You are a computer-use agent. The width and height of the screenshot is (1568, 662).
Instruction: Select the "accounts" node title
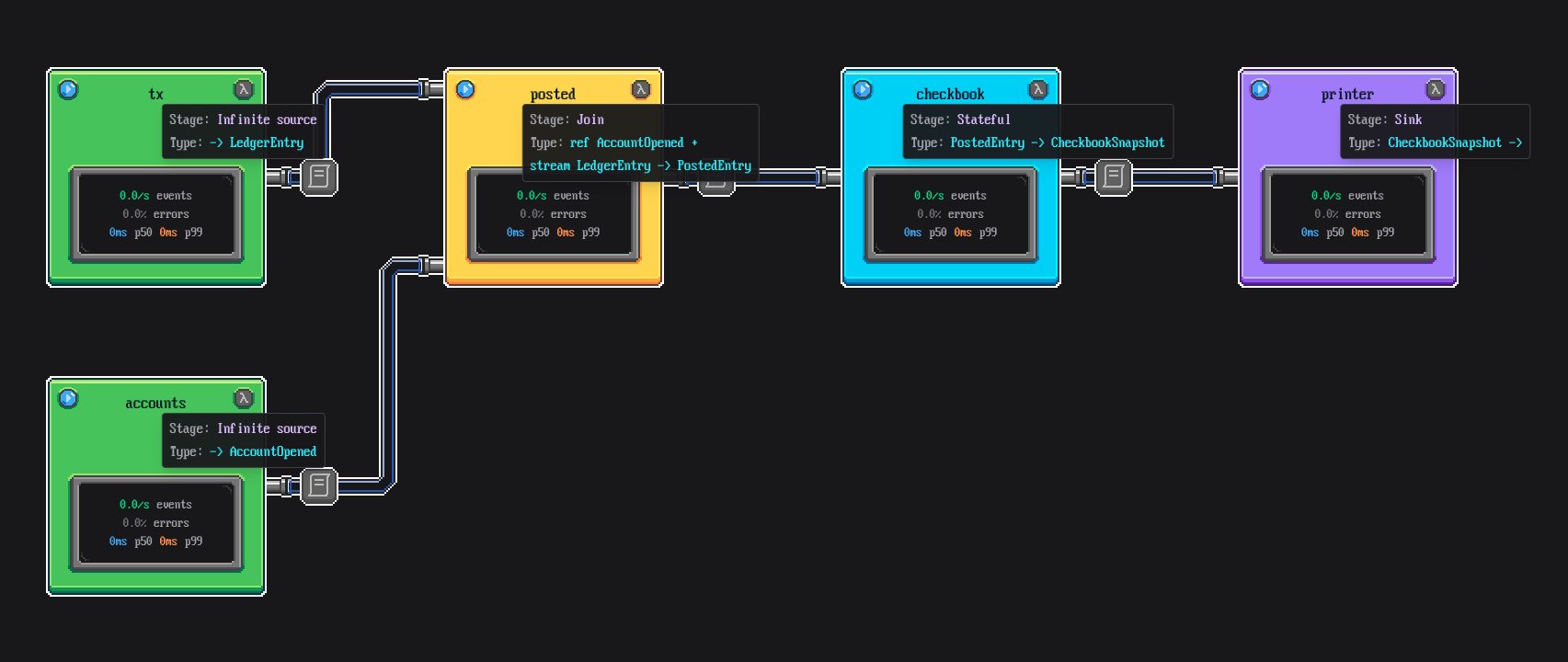pyautogui.click(x=155, y=403)
